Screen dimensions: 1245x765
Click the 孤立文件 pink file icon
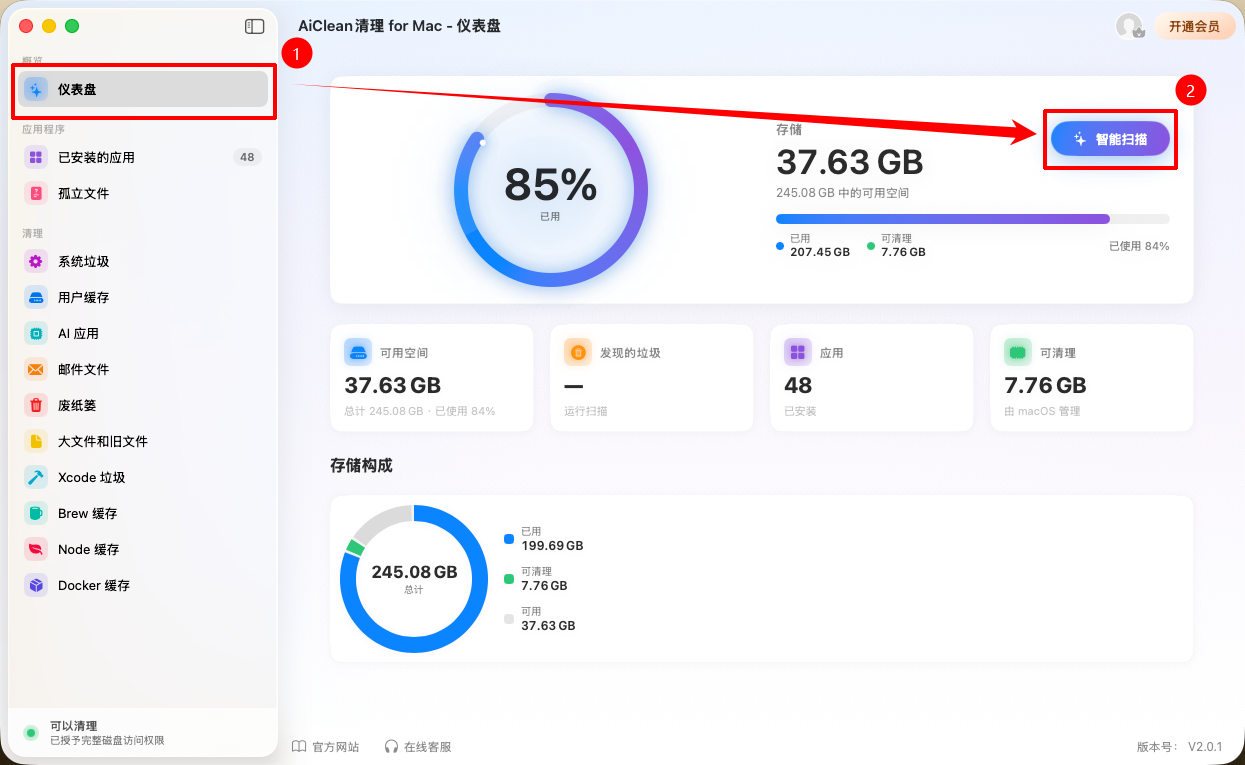(x=36, y=193)
